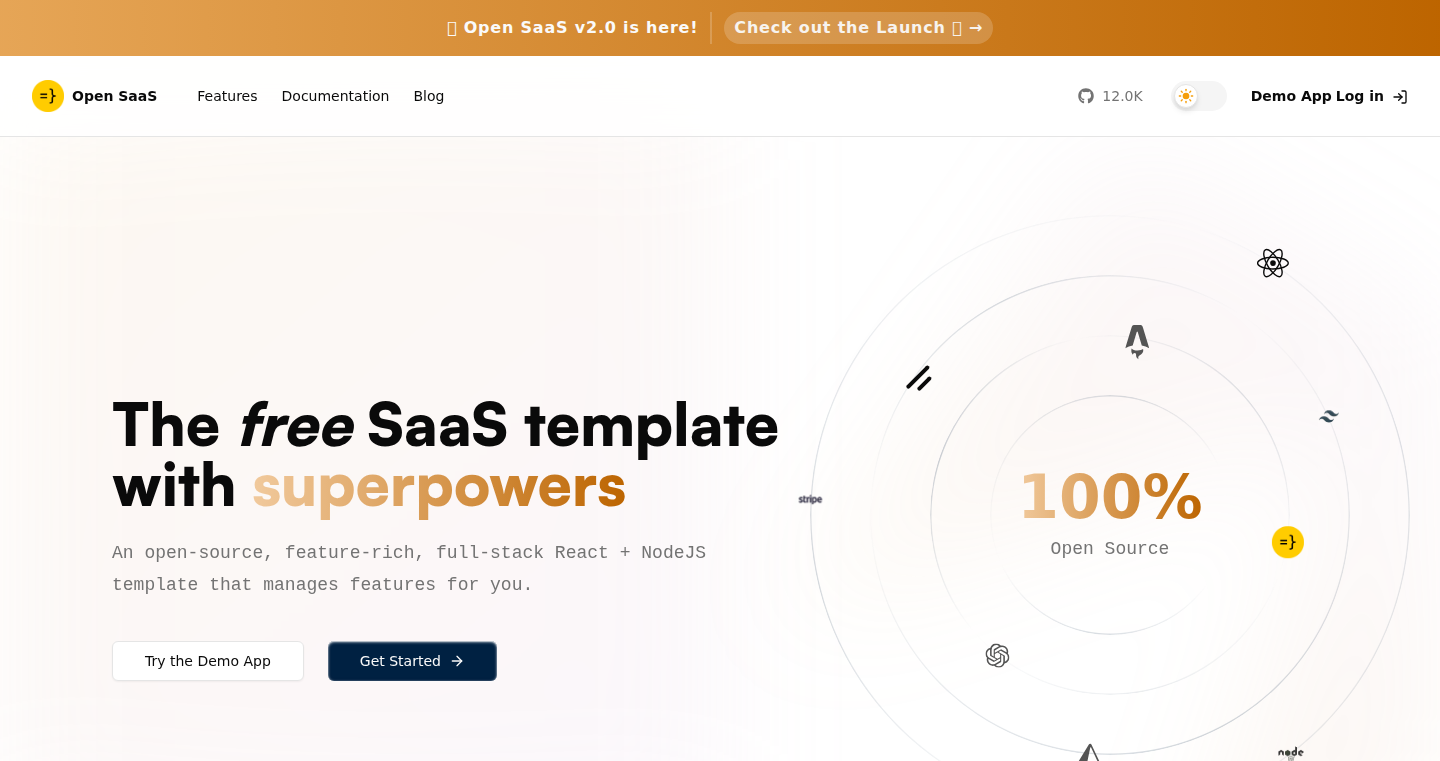
Task: Click Check out the Launch banner button
Action: point(858,28)
